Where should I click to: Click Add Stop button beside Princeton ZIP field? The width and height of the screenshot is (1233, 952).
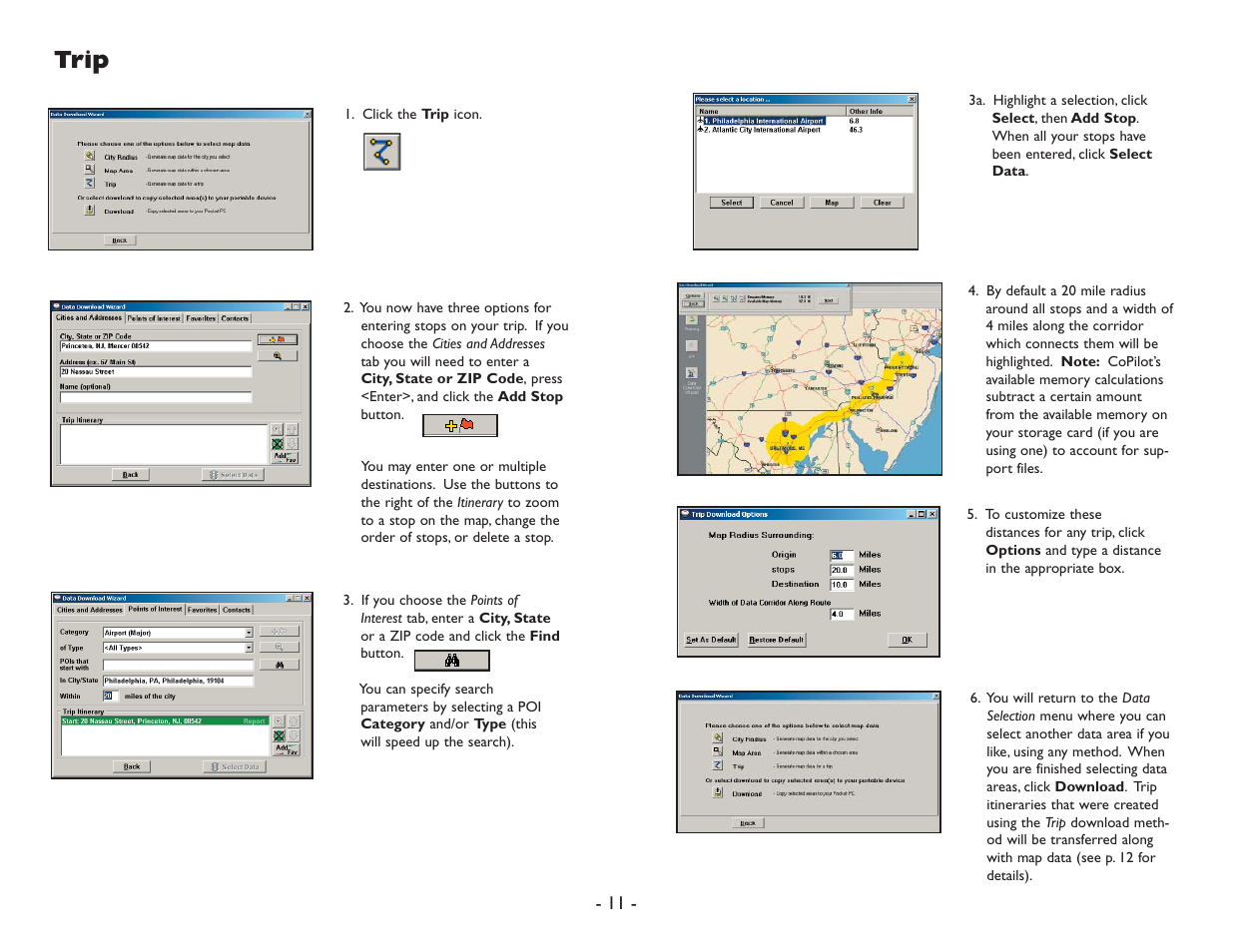click(278, 339)
